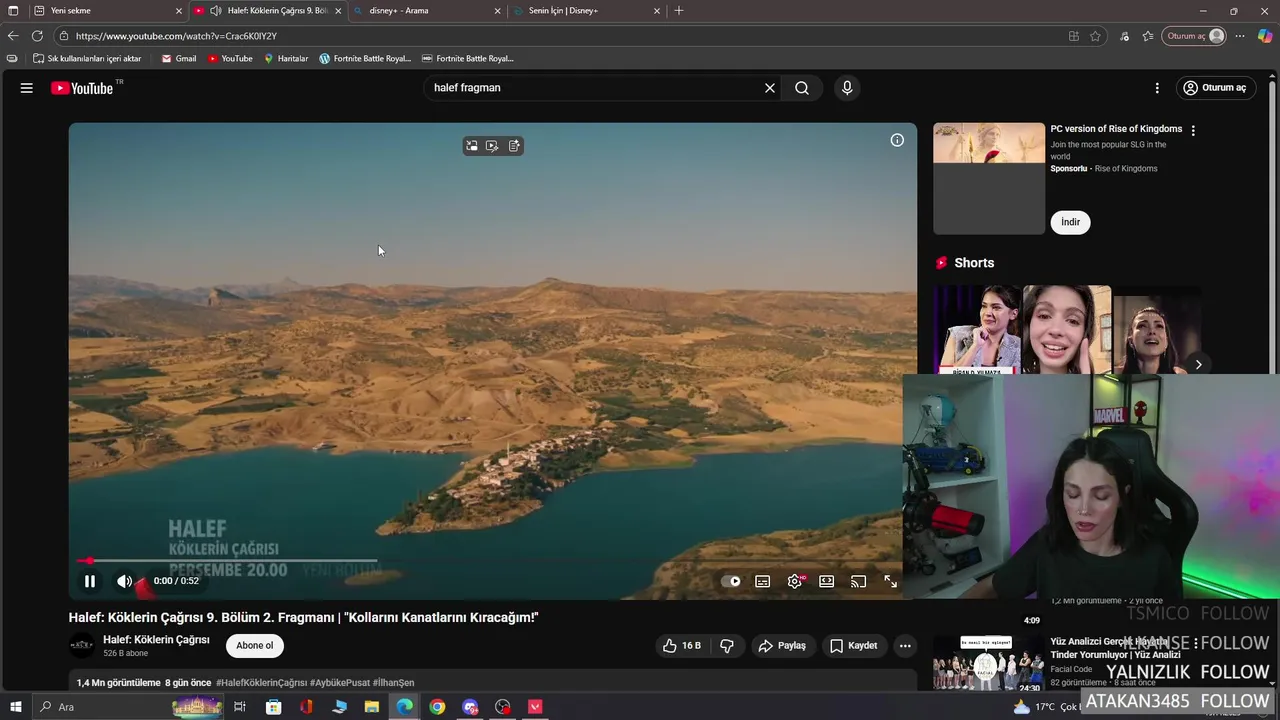Image resolution: width=1280 pixels, height=720 pixels.
Task: Subscribe with the Abone ol button
Action: click(x=255, y=646)
